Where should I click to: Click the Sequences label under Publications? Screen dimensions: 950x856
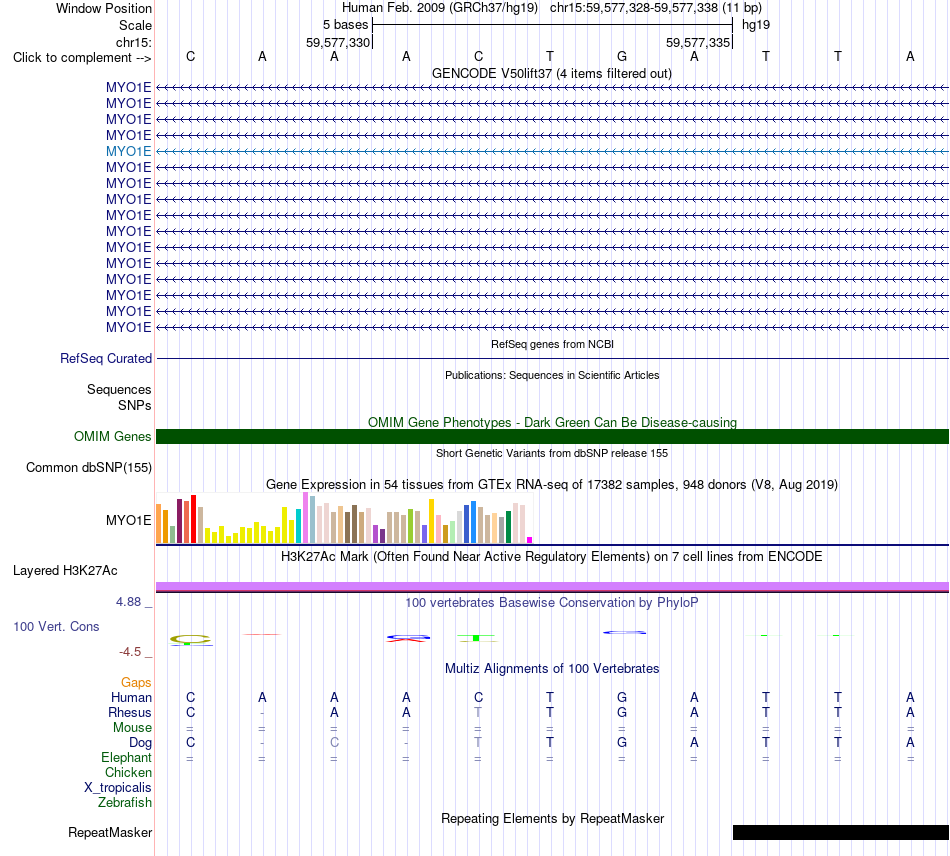click(x=119, y=390)
